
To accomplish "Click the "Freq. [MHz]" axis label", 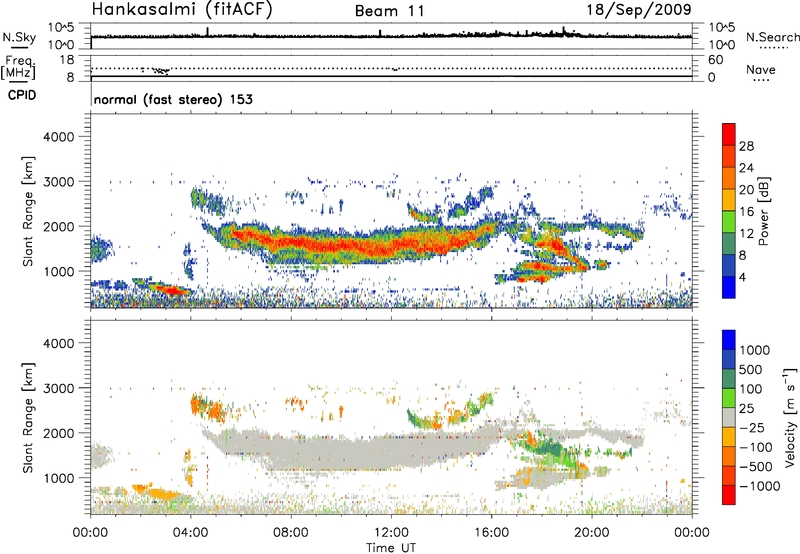I will tap(19, 67).
